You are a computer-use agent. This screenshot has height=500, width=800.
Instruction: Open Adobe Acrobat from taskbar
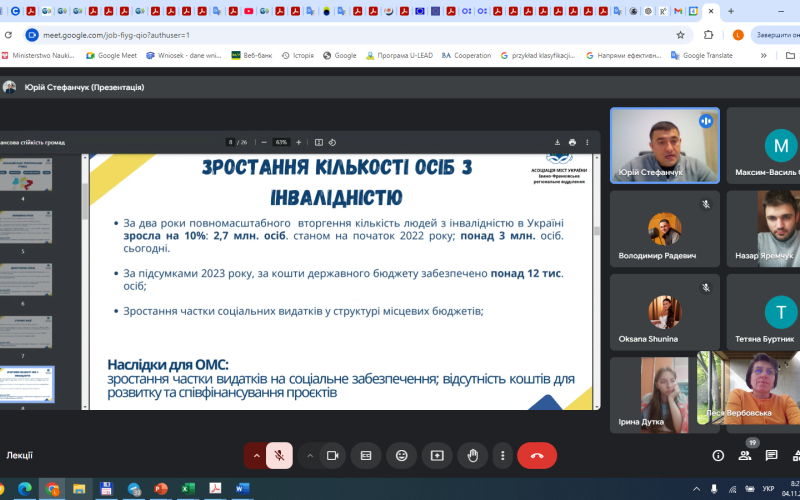pos(215,489)
